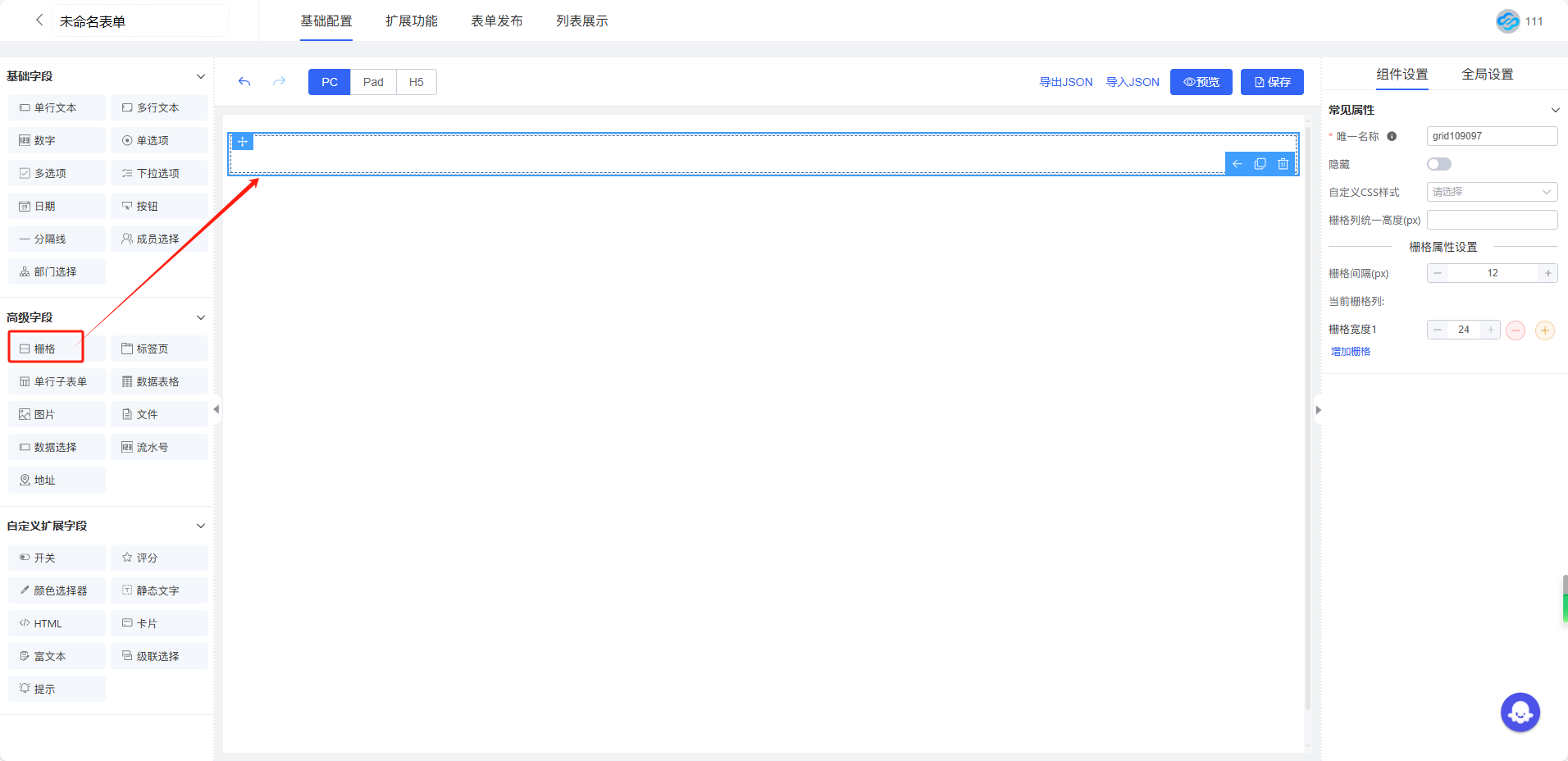Click the undo arrow icon

click(x=244, y=82)
